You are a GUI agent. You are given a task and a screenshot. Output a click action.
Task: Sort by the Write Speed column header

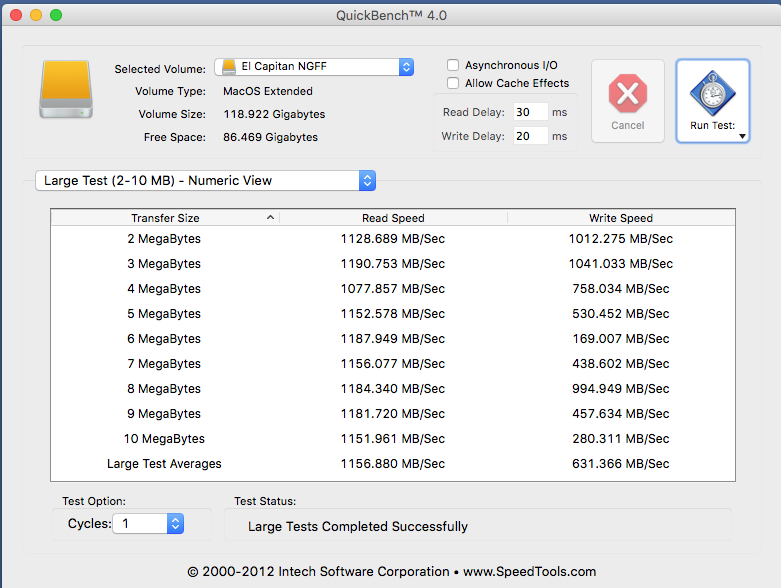621,218
